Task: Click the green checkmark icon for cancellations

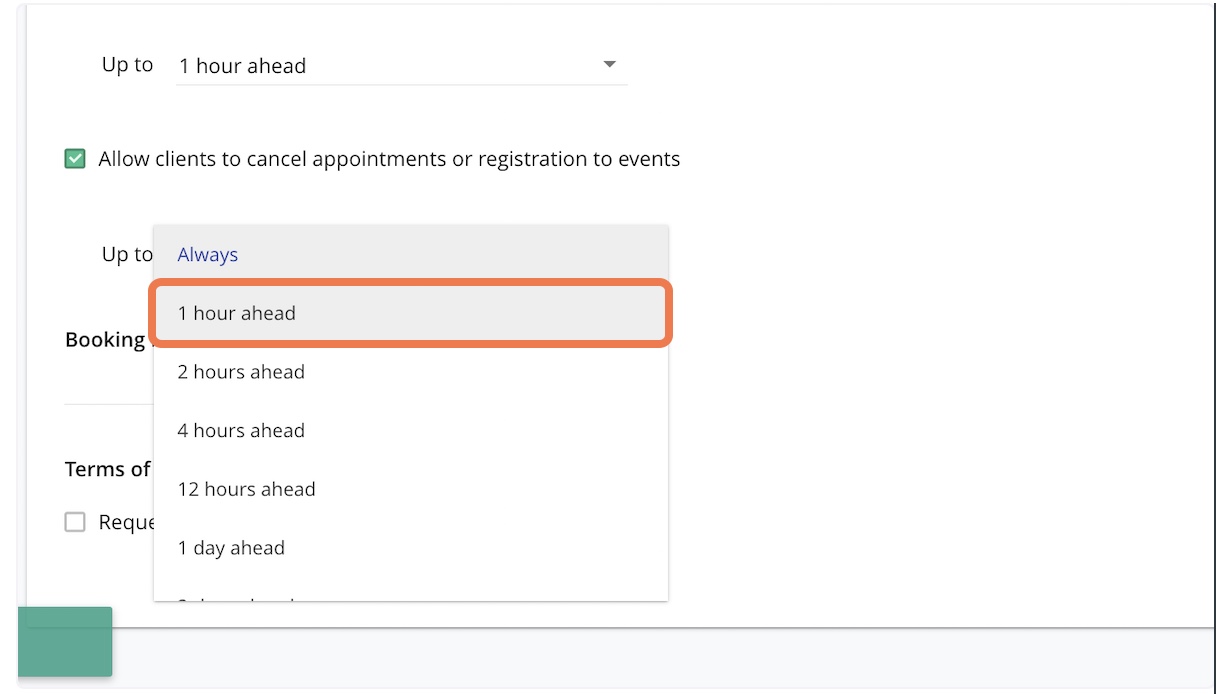Action: click(75, 159)
